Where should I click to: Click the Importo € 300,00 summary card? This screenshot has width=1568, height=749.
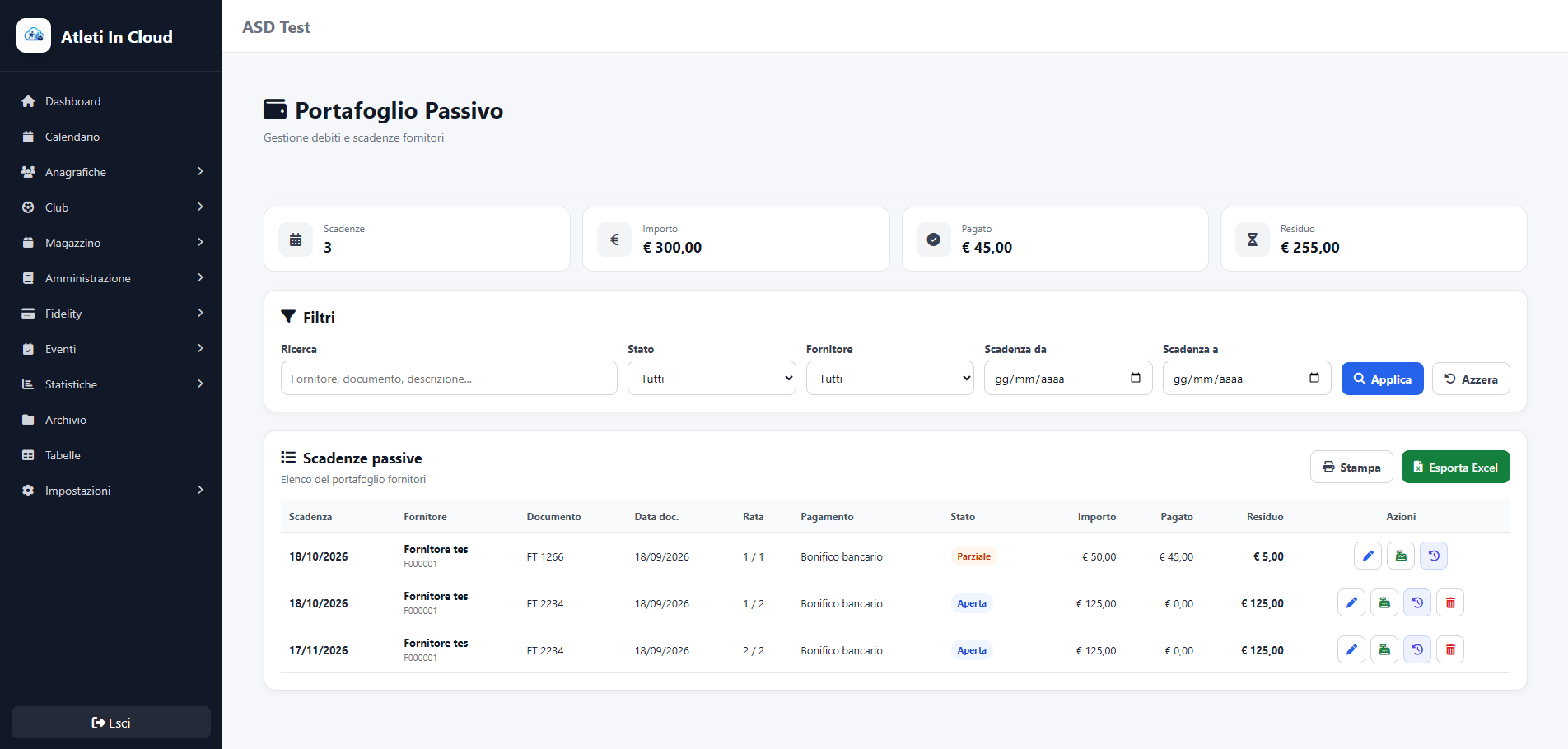[735, 239]
